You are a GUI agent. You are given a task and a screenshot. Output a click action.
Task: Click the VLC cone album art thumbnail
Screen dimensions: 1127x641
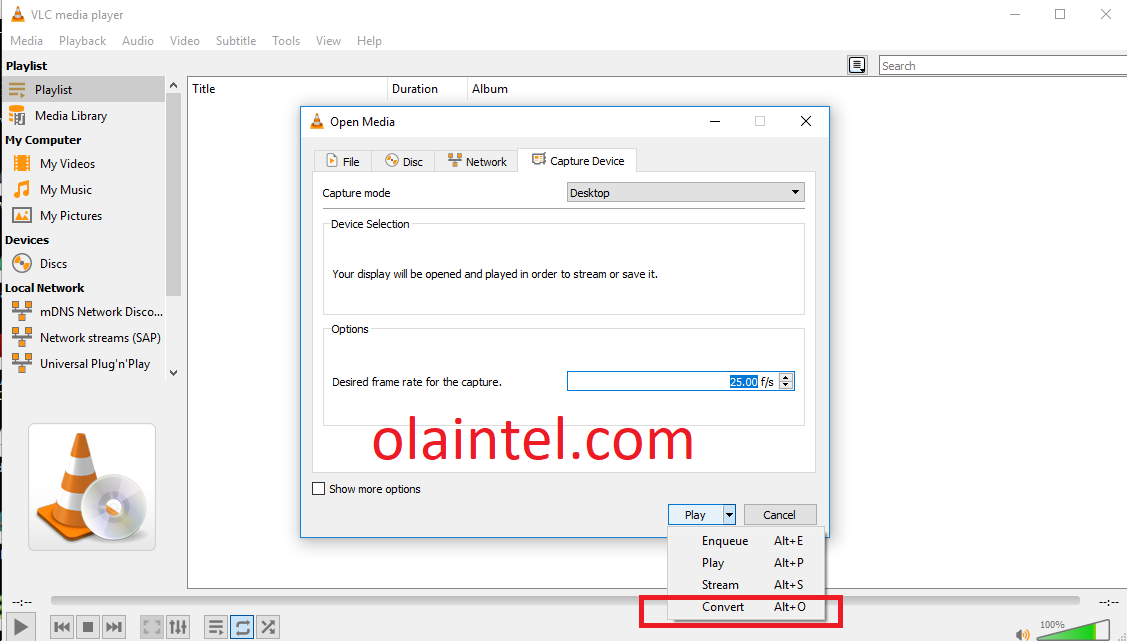pyautogui.click(x=92, y=487)
